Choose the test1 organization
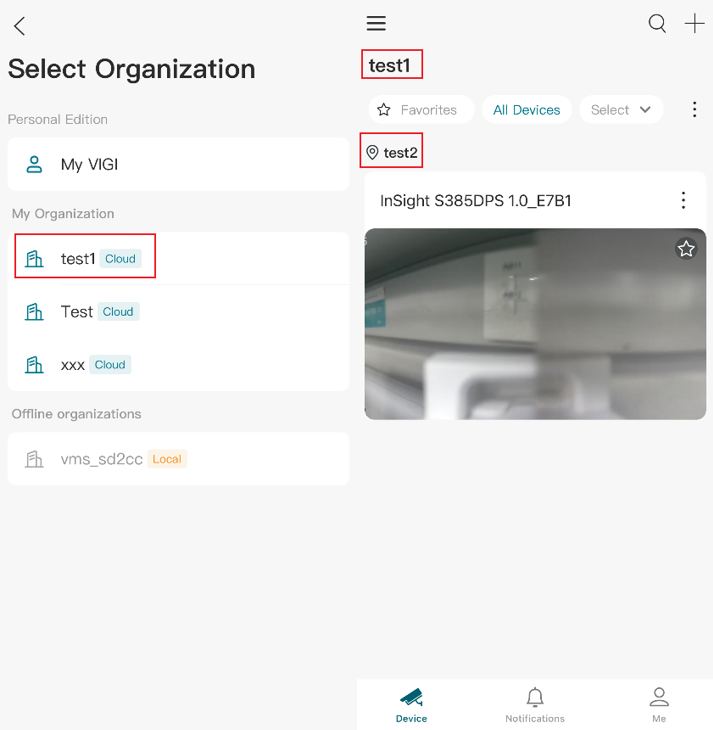The width and height of the screenshot is (713, 730). click(x=178, y=258)
